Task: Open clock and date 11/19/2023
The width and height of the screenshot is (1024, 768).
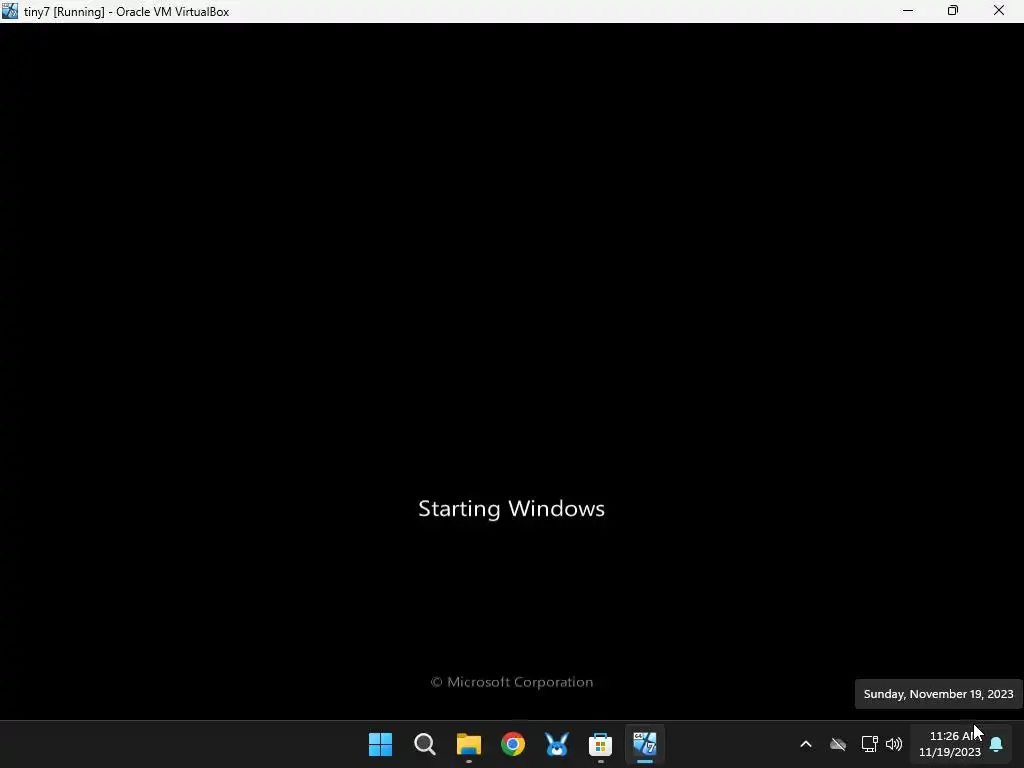Action: click(950, 744)
